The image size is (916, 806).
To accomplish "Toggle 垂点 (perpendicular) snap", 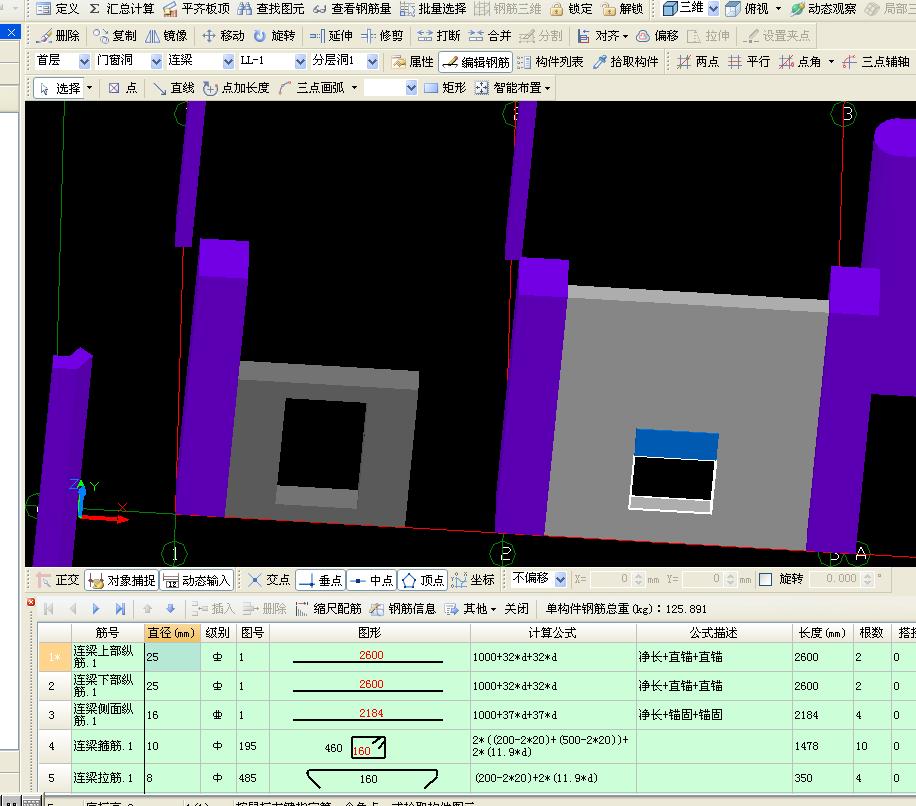I will (321, 580).
